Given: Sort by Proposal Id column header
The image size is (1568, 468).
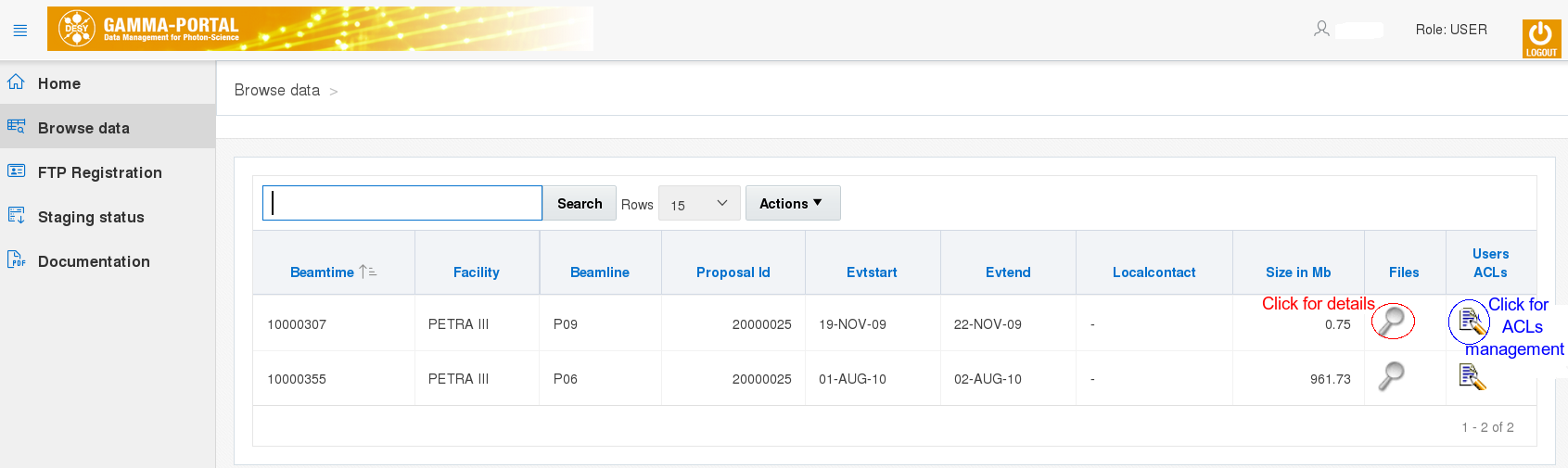Looking at the screenshot, I should (x=733, y=272).
